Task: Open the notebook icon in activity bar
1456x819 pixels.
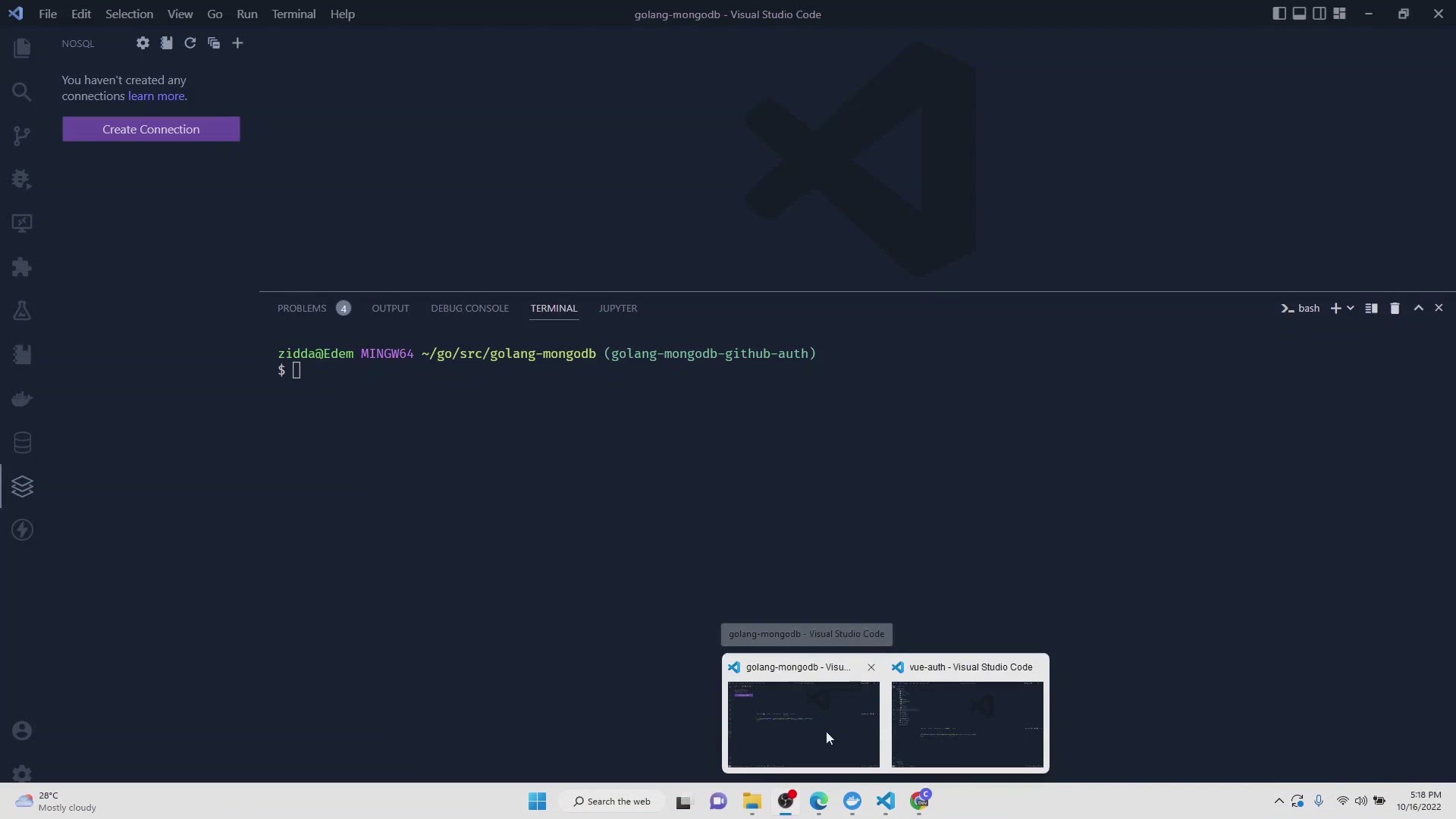Action: click(x=22, y=355)
